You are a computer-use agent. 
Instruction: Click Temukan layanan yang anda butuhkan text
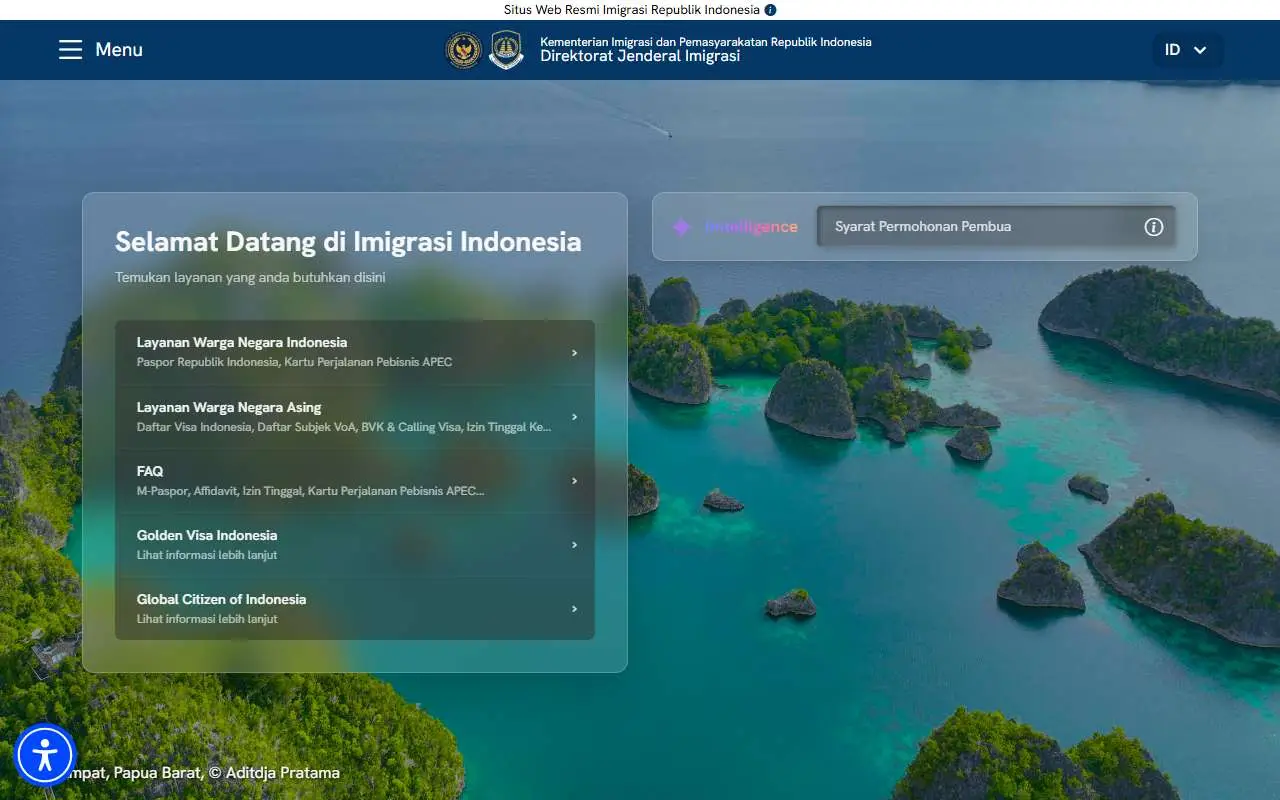pos(250,277)
